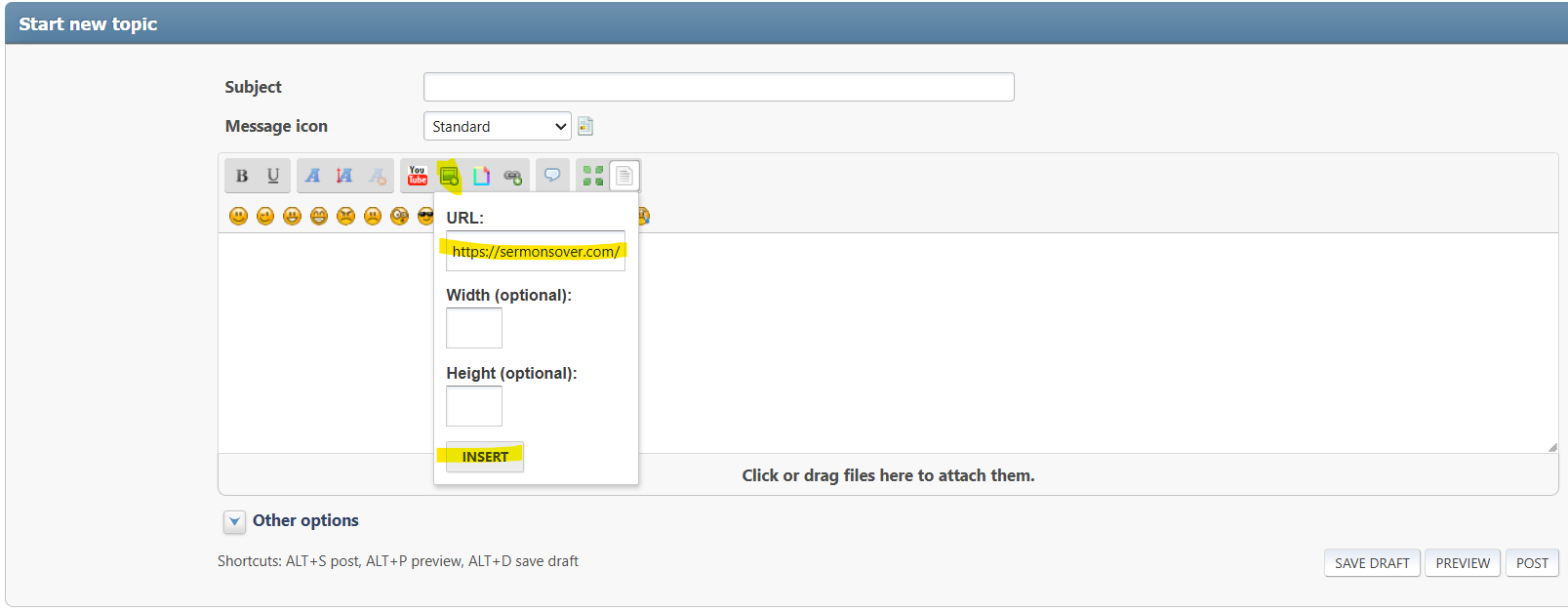Toggle bold formatting in the editor toolbar
This screenshot has height=612, width=1568.
point(242,176)
